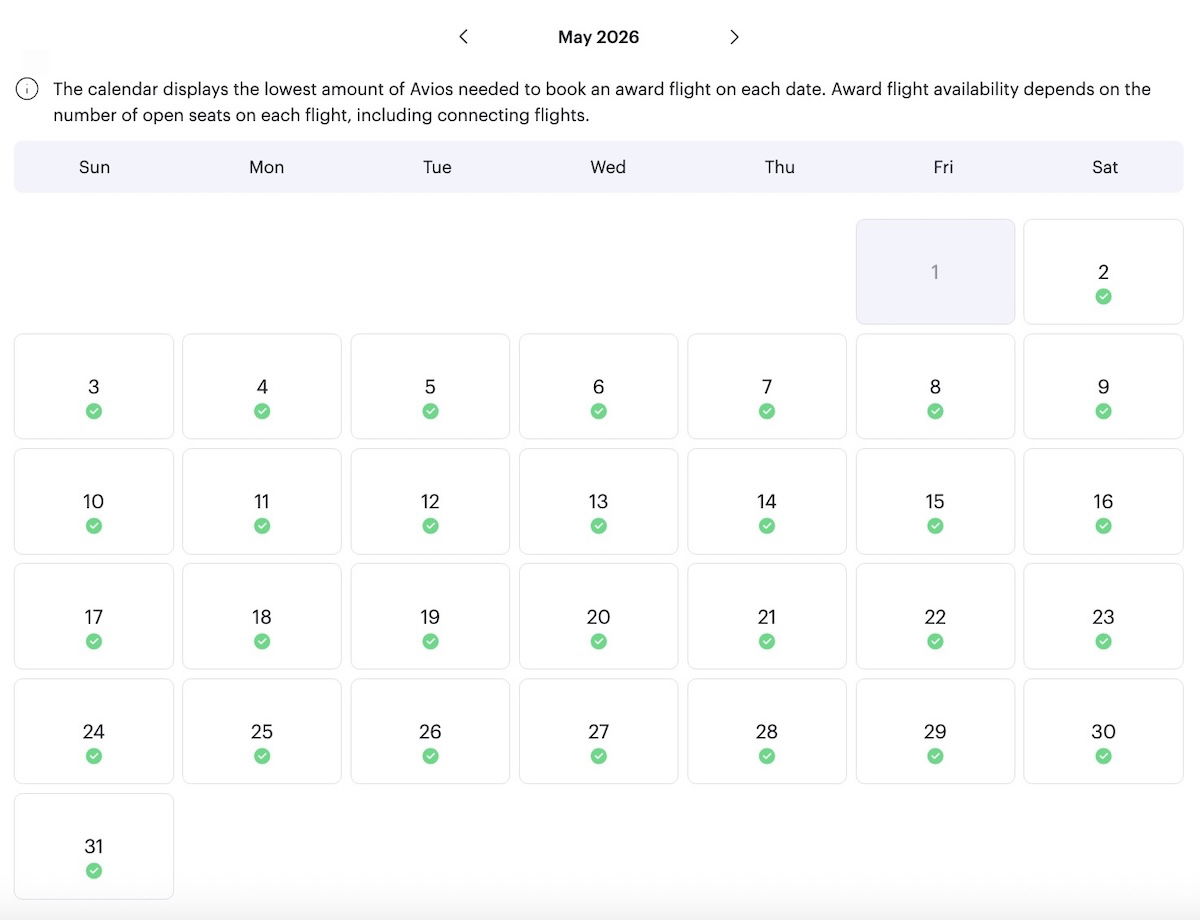This screenshot has height=920, width=1200.
Task: Choose May 16 in the calendar
Action: pos(1103,501)
